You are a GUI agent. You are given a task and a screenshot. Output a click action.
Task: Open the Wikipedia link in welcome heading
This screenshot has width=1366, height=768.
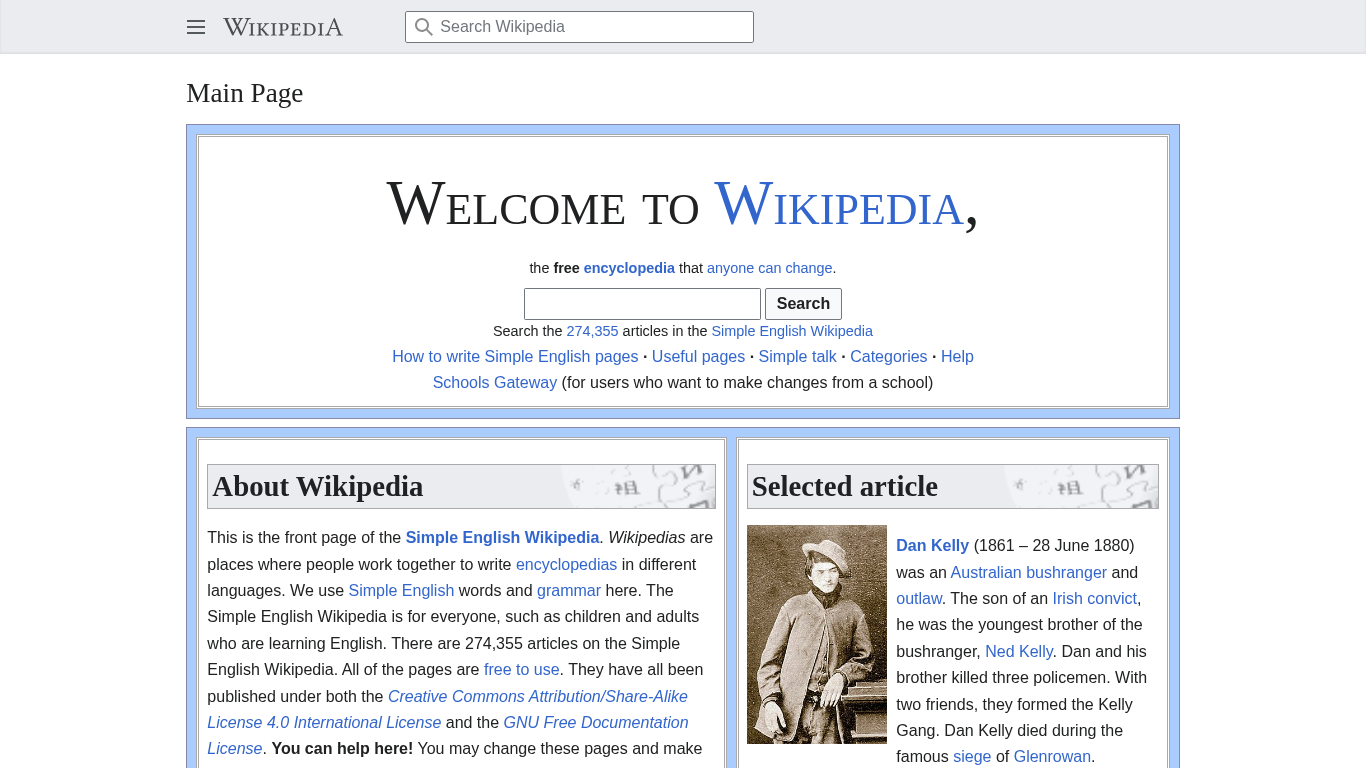[x=838, y=205]
